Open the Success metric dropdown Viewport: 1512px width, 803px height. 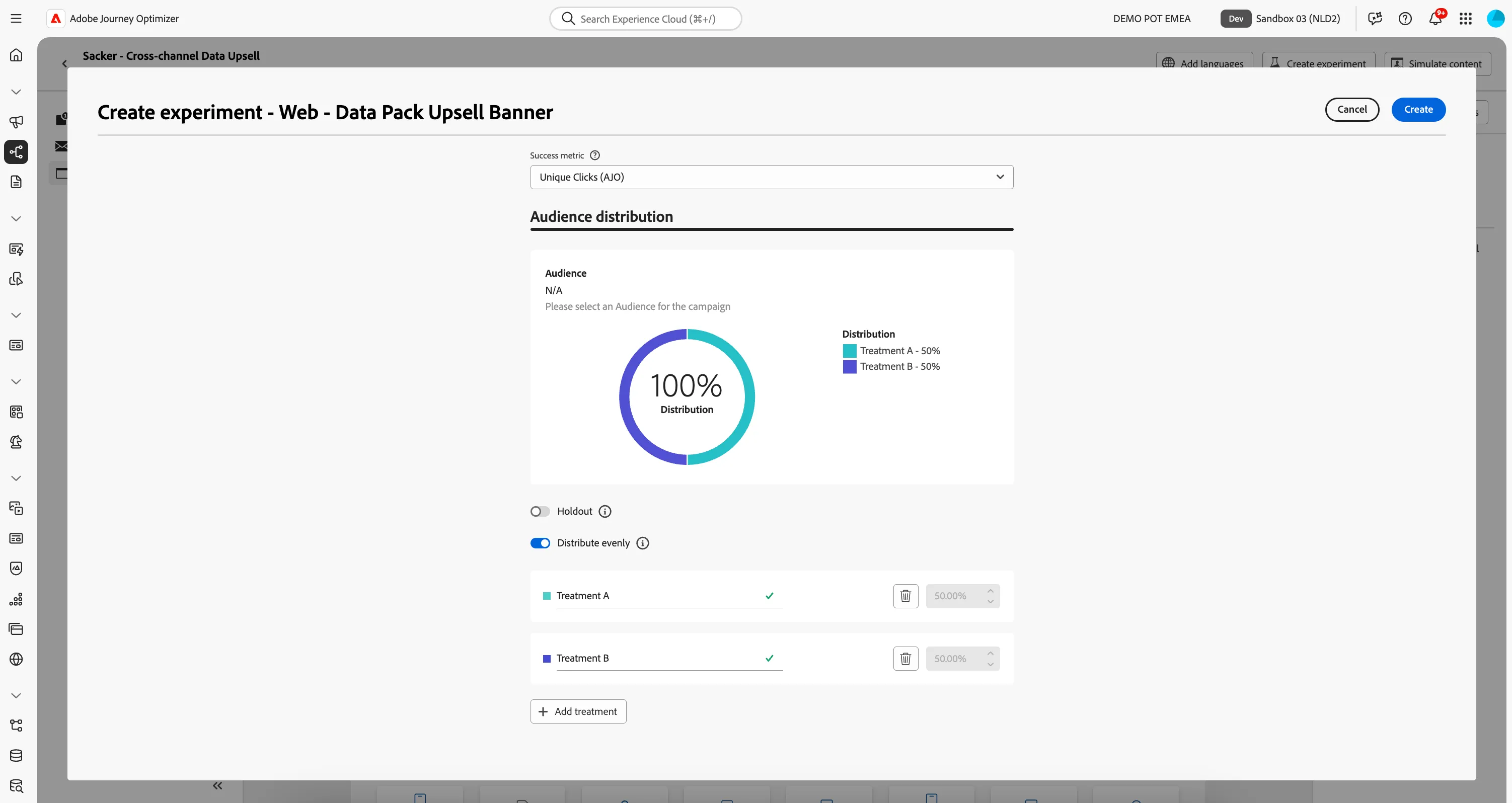tap(771, 177)
